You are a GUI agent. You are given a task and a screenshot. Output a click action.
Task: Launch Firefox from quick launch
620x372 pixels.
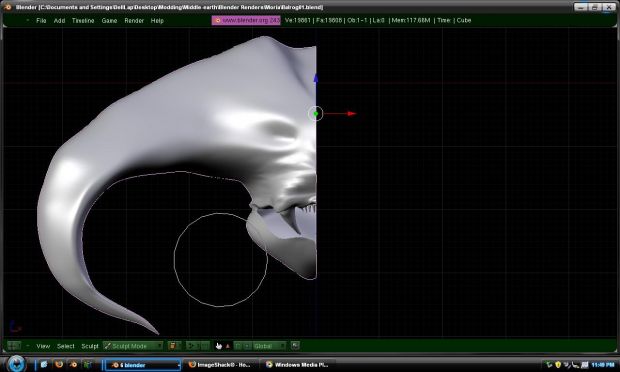(x=59, y=364)
